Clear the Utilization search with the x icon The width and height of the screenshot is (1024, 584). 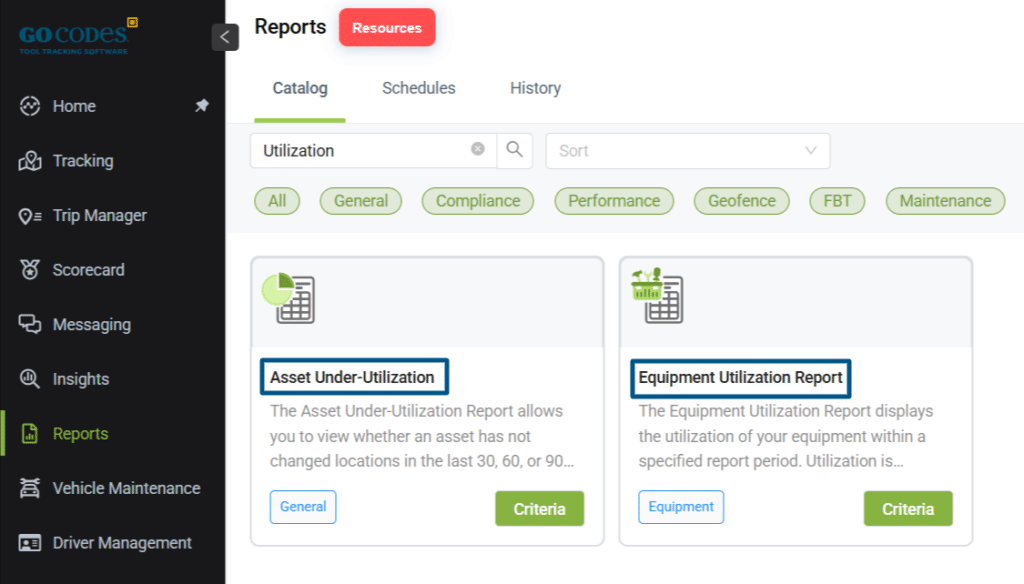click(477, 148)
